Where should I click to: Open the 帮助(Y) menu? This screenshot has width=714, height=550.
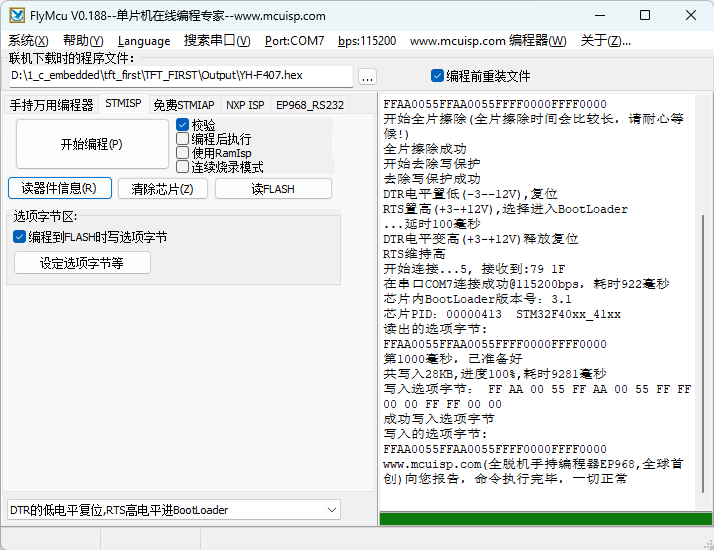[83, 41]
